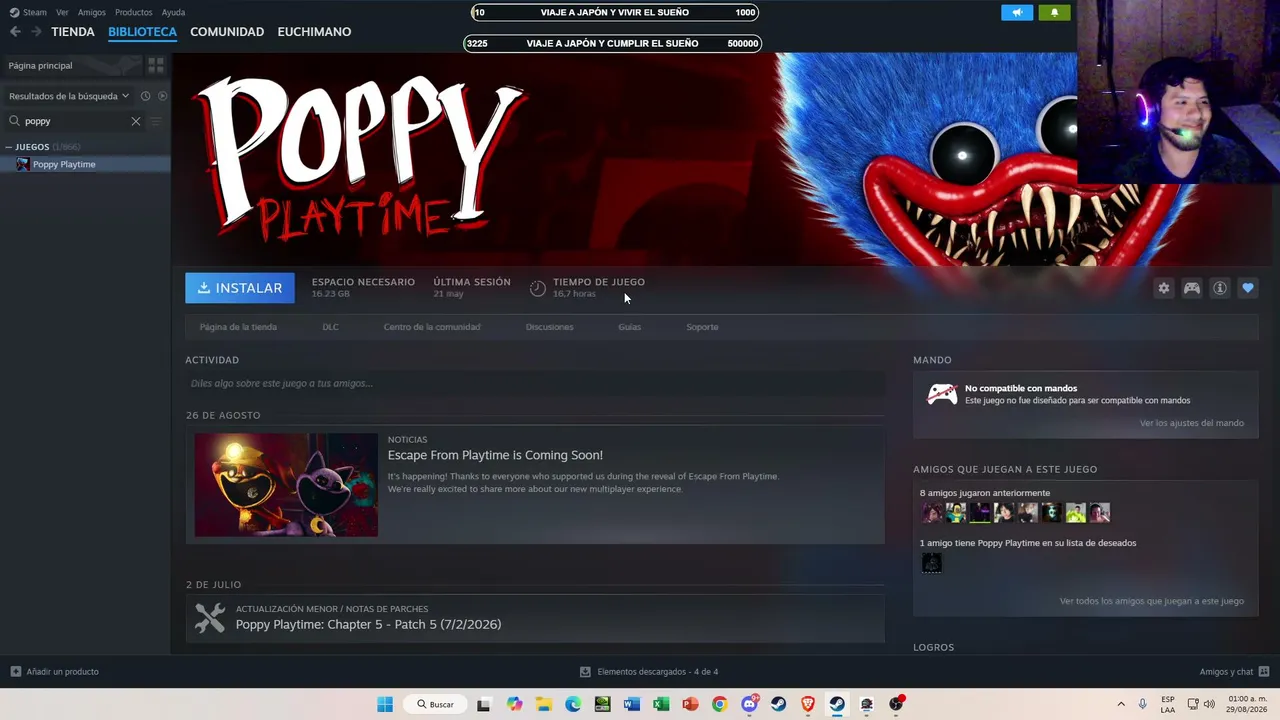1280x720 pixels.
Task: Go to Centro de la comunidad
Action: coord(432,327)
